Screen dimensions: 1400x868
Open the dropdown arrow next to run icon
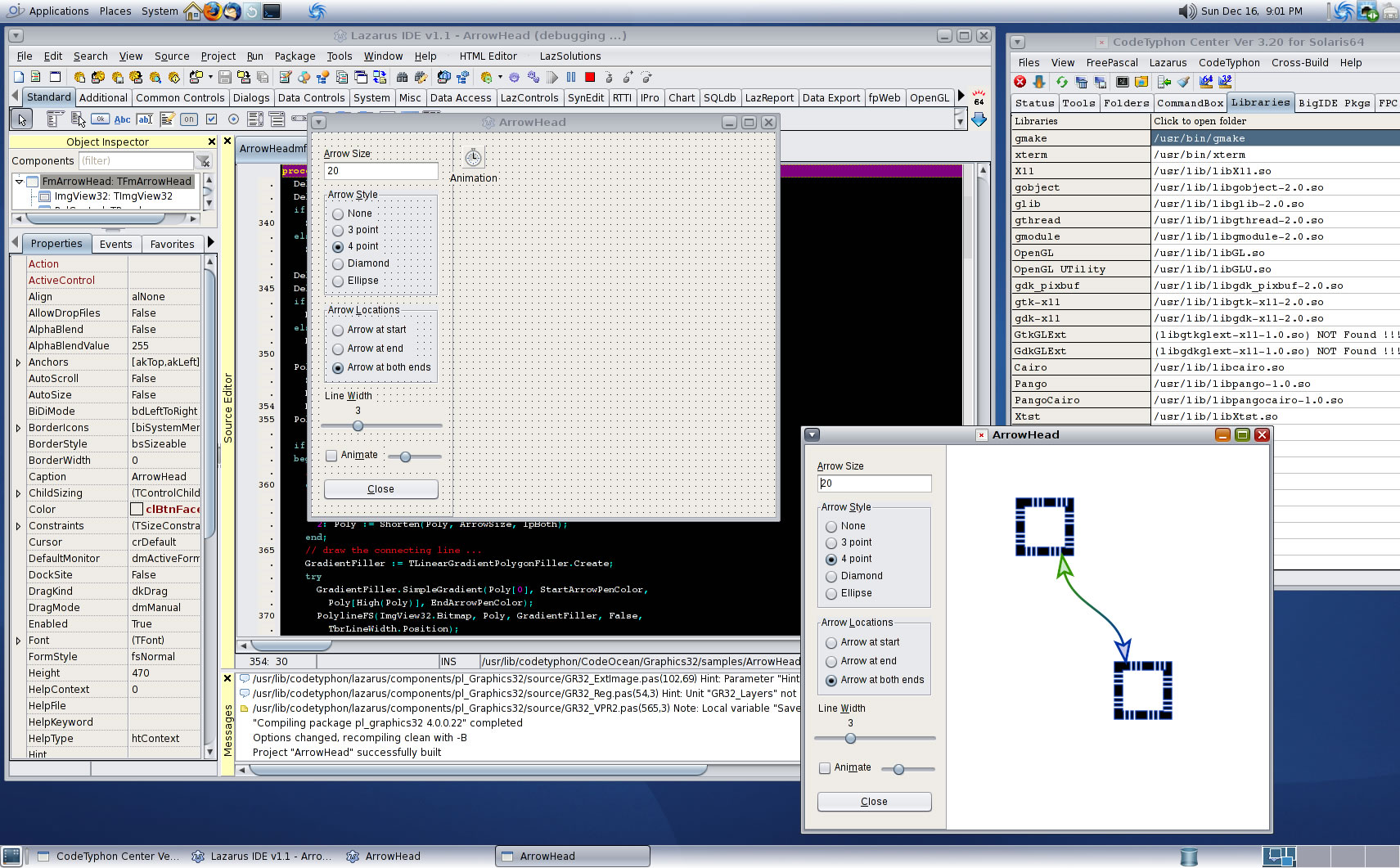[498, 77]
